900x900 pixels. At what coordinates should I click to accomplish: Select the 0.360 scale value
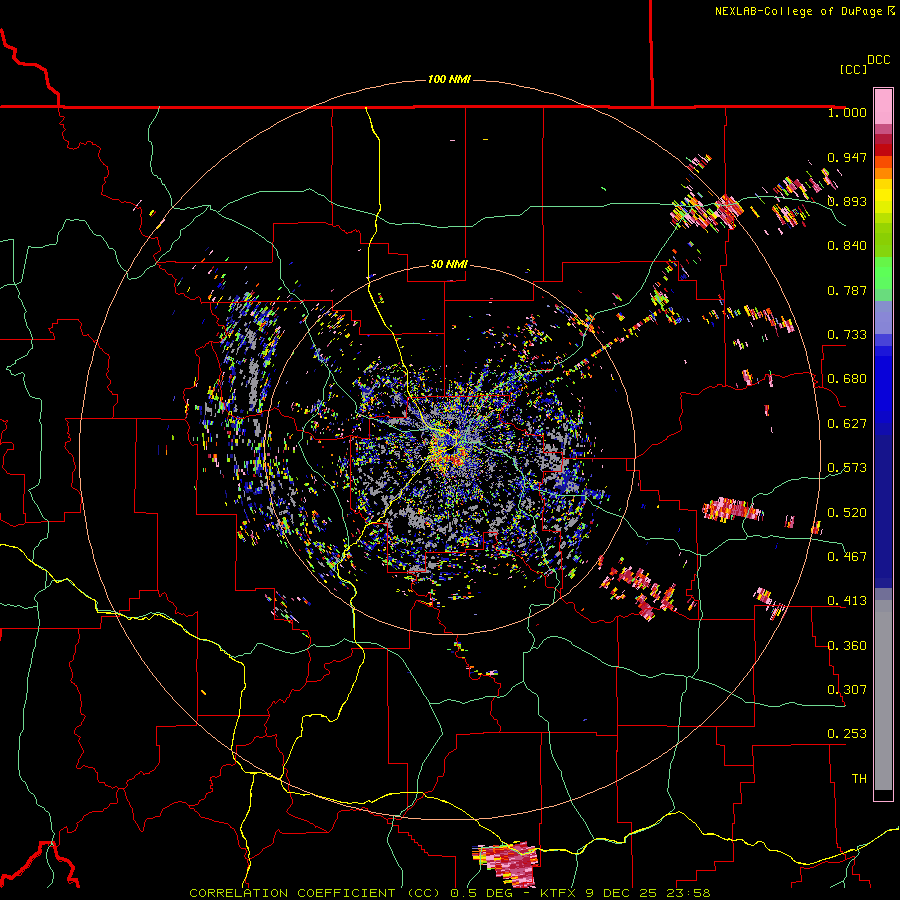coord(847,646)
